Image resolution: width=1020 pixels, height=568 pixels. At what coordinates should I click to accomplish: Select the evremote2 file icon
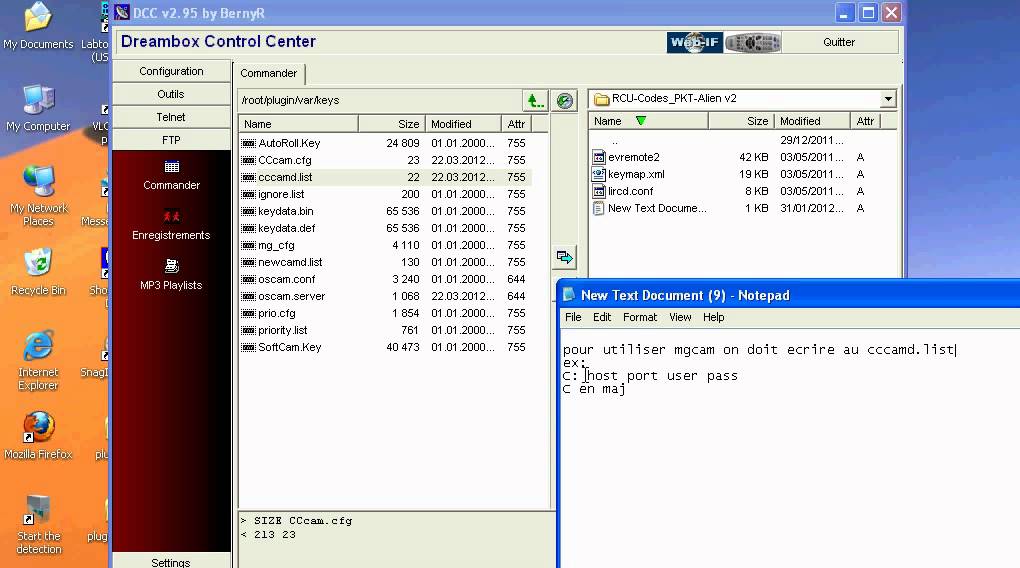(598, 157)
